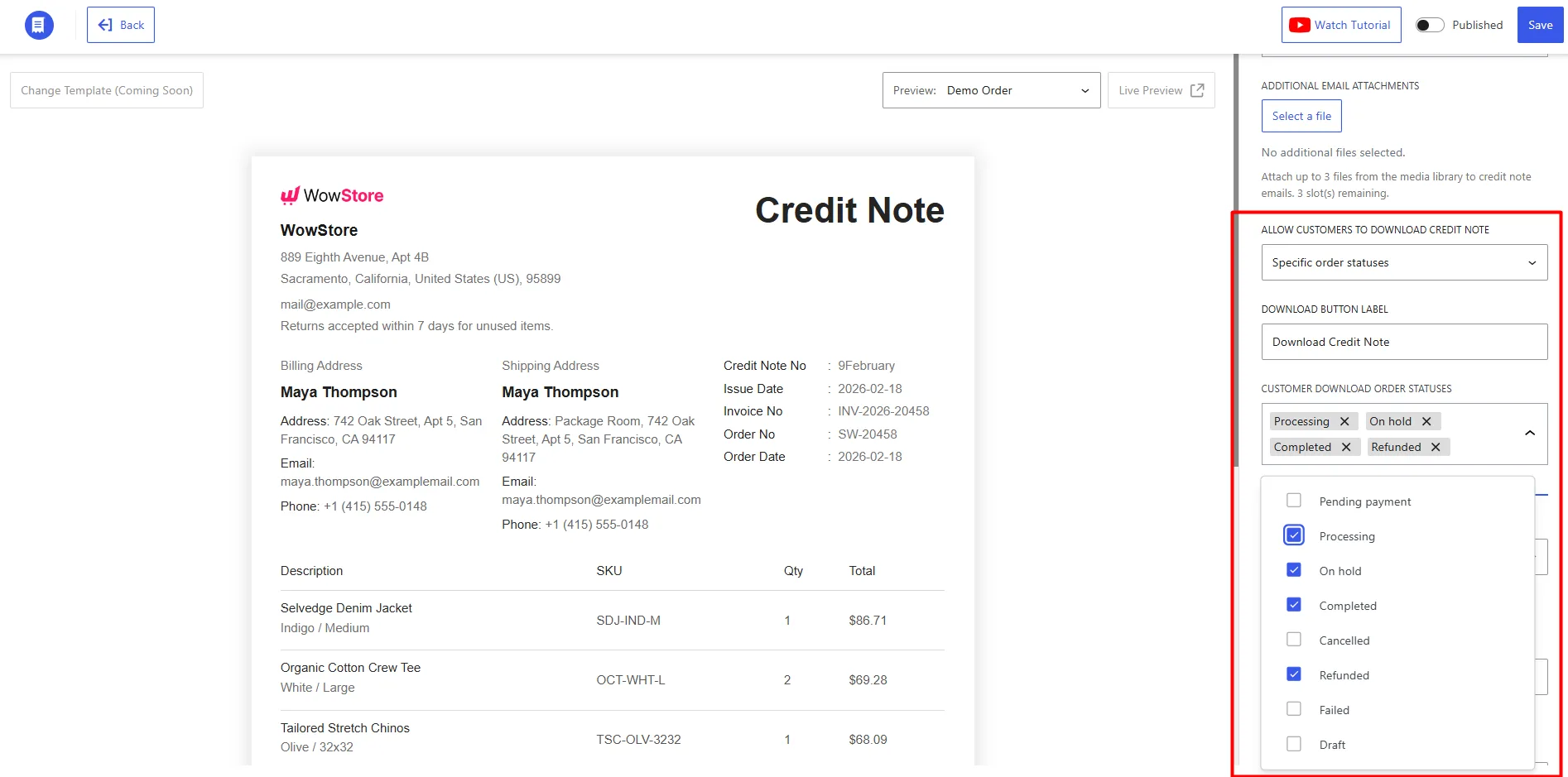Uncheck the Processing checkbox

[1294, 535]
